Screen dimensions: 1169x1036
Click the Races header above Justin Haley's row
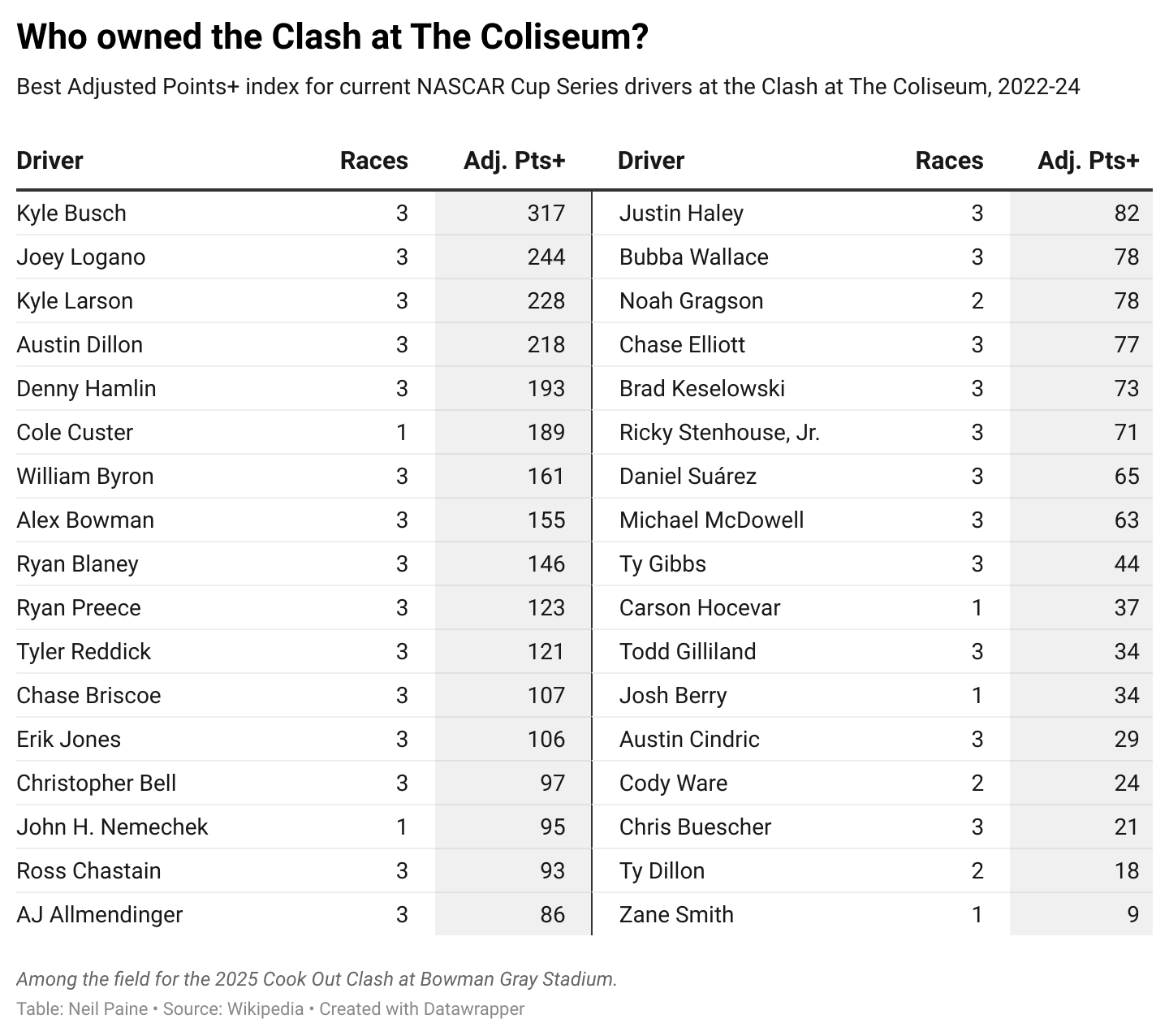coord(949,161)
